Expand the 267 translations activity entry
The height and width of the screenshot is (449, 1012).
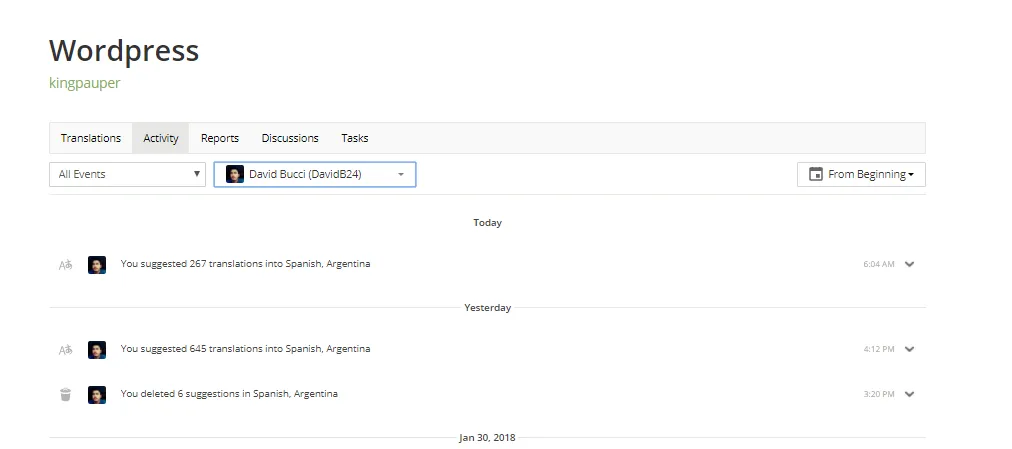tap(909, 264)
